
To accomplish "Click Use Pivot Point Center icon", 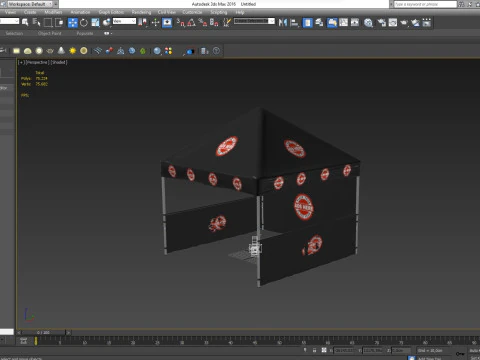I will (143, 22).
